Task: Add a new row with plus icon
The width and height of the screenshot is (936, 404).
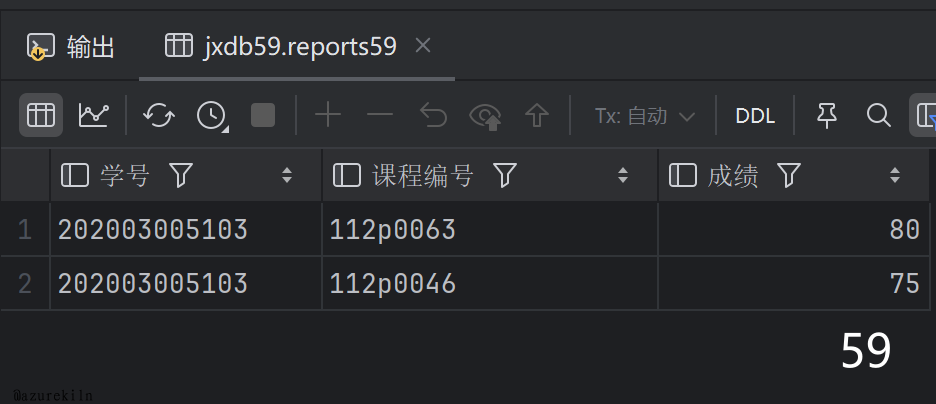Action: click(x=328, y=115)
